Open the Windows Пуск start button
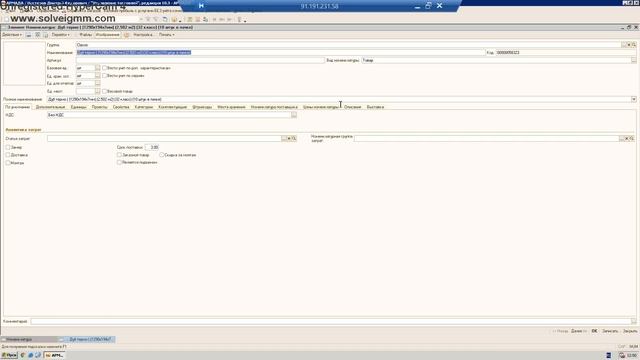Screen dimensions: 640x360 [x=9, y=355]
